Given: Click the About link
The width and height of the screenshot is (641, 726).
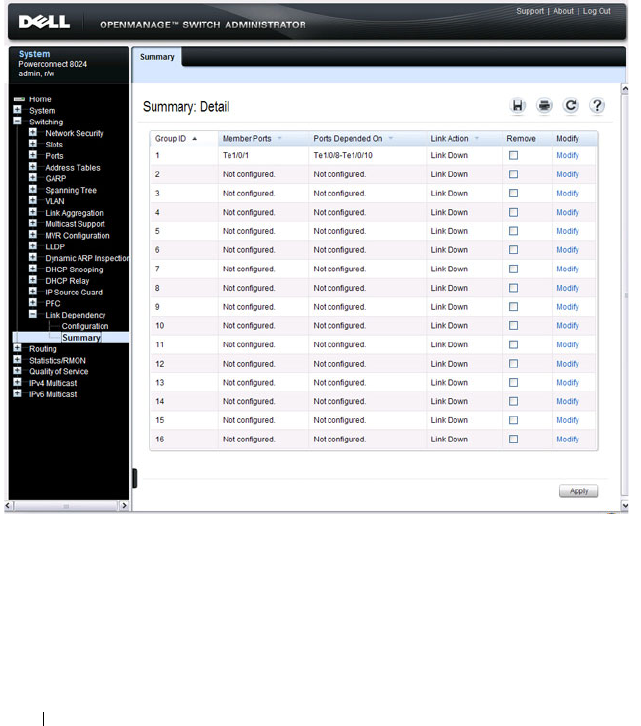Looking at the screenshot, I should point(563,11).
